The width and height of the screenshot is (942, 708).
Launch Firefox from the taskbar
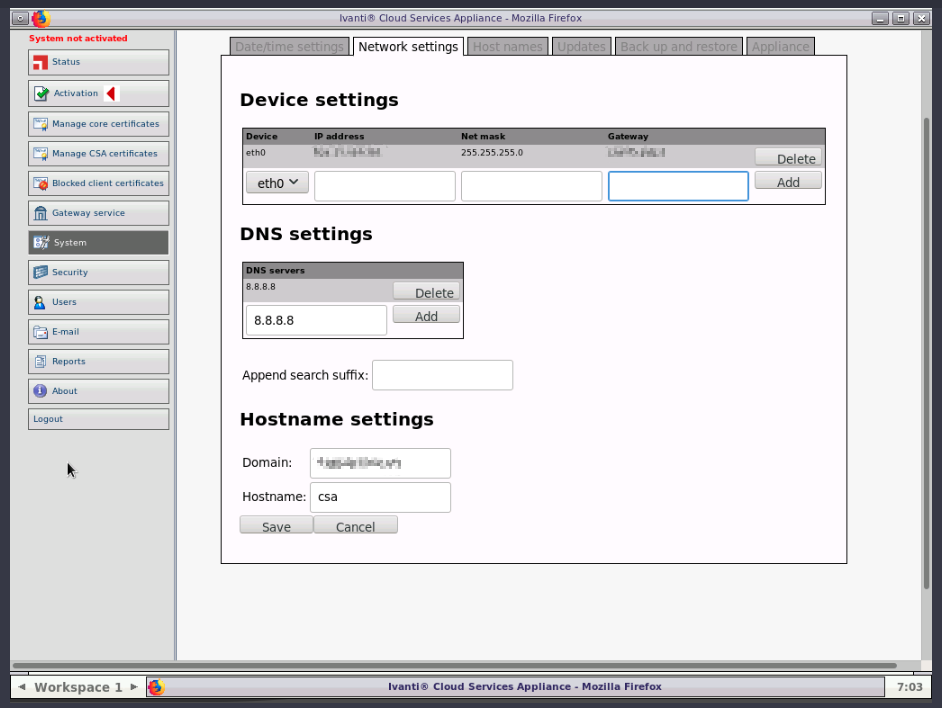(157, 687)
